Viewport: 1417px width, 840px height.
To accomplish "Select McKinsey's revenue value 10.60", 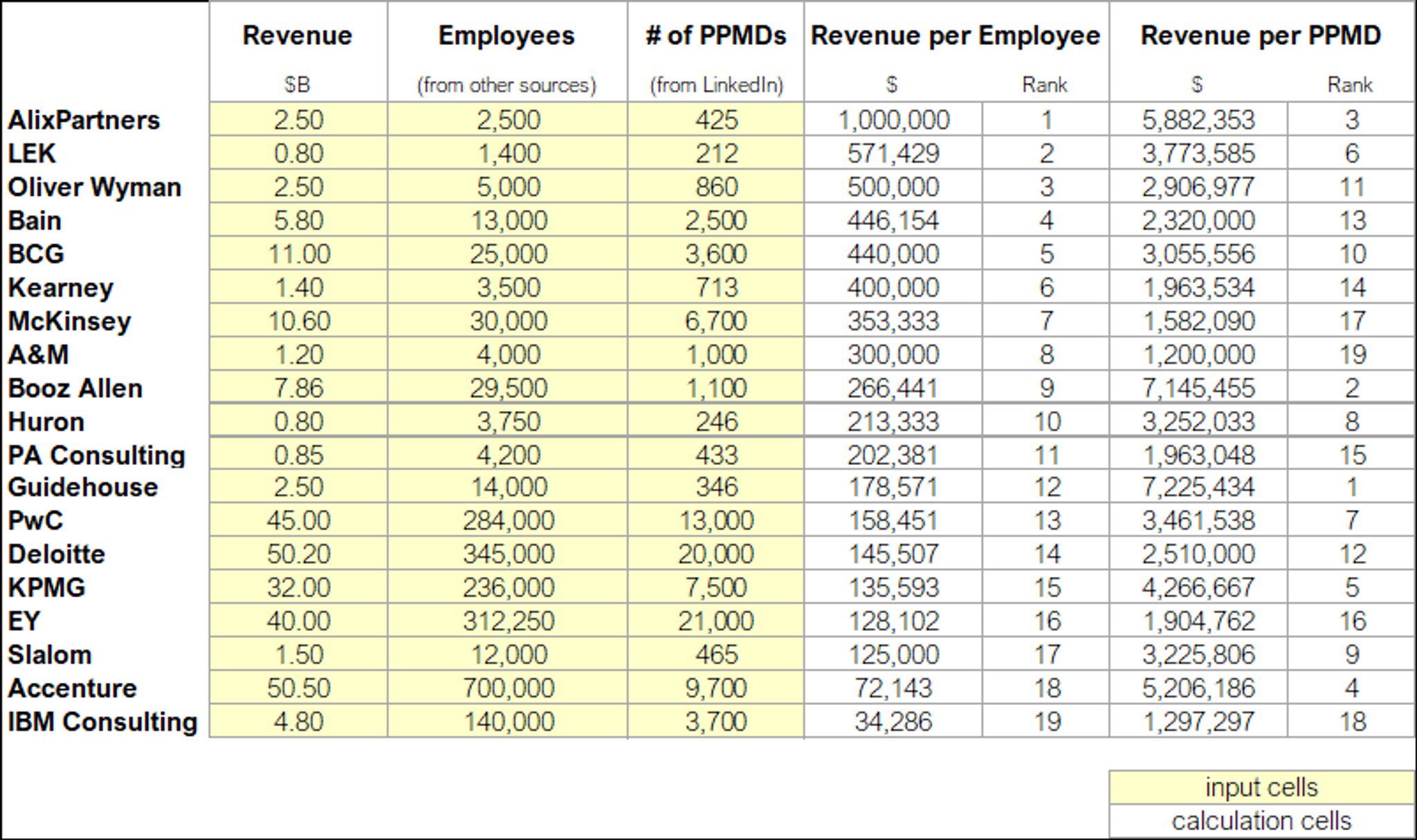I will [298, 322].
